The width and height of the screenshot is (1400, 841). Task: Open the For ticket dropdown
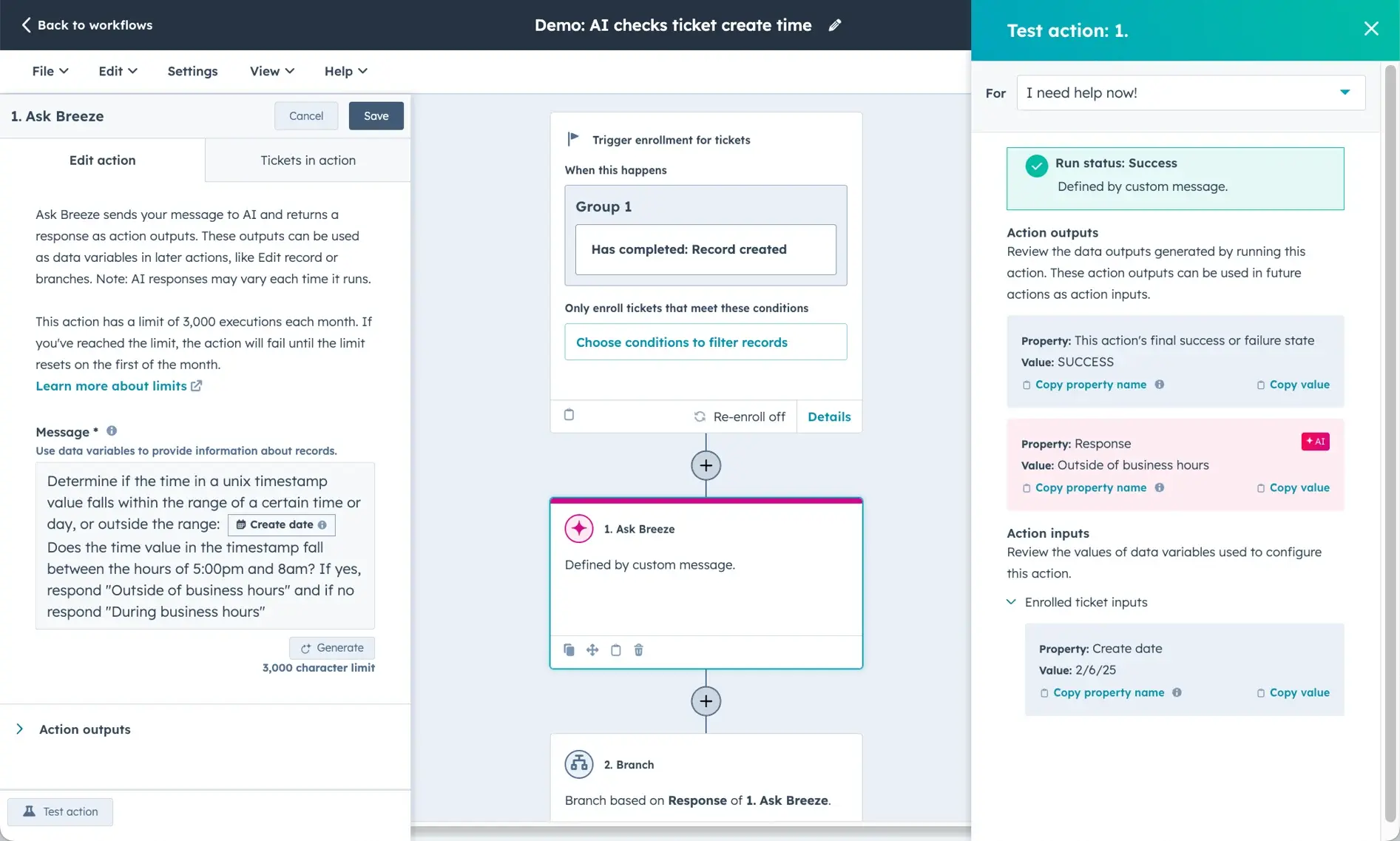click(1191, 92)
